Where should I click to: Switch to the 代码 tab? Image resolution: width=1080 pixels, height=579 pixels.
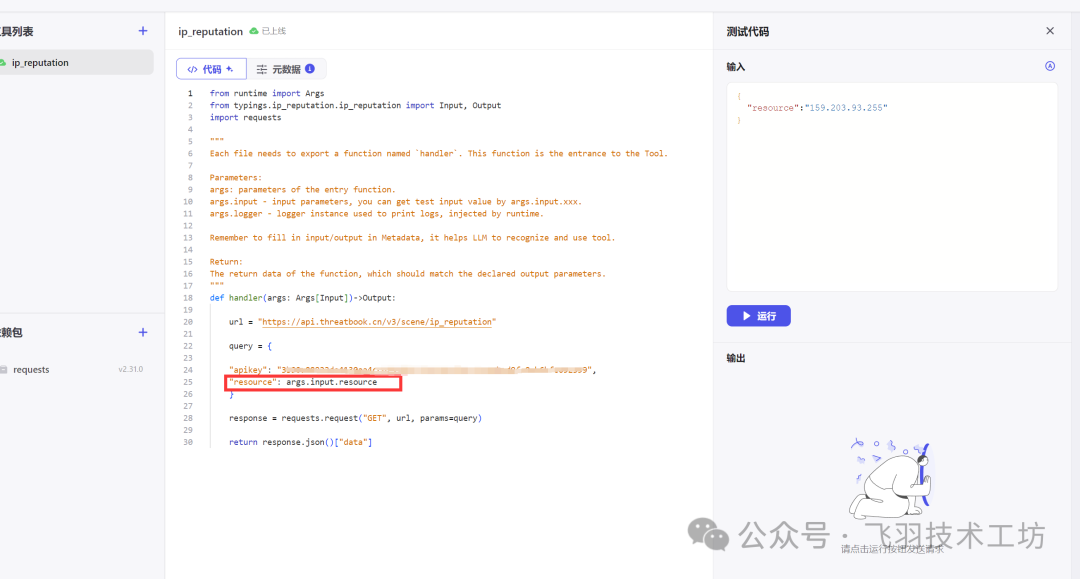pos(211,69)
